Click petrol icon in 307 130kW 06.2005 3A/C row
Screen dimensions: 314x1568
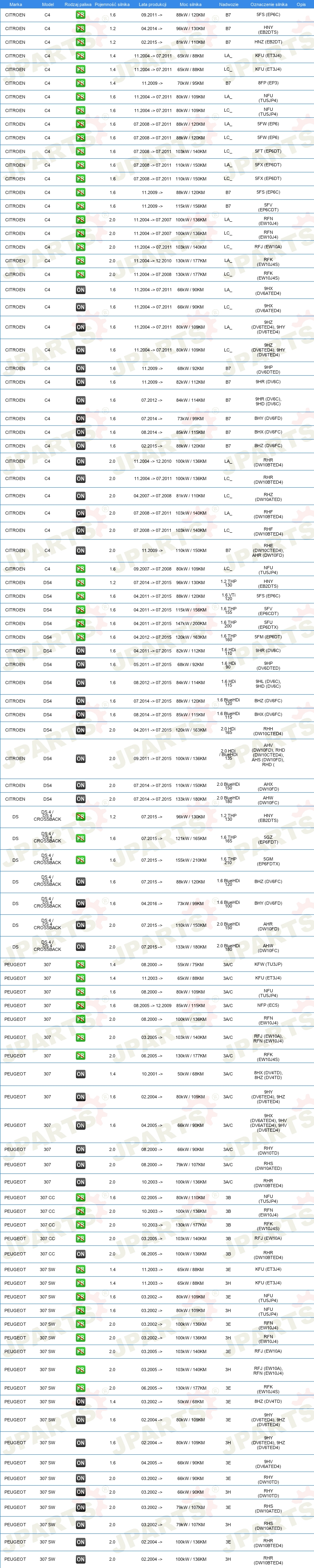point(80,1056)
